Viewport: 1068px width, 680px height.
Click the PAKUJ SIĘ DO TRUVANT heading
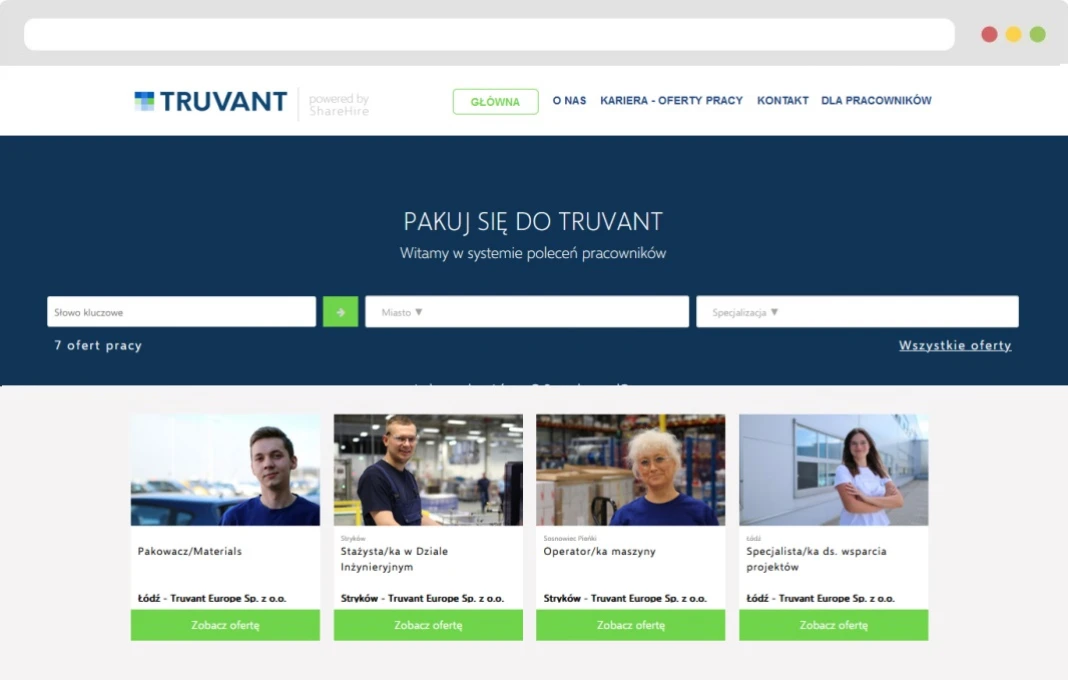533,221
